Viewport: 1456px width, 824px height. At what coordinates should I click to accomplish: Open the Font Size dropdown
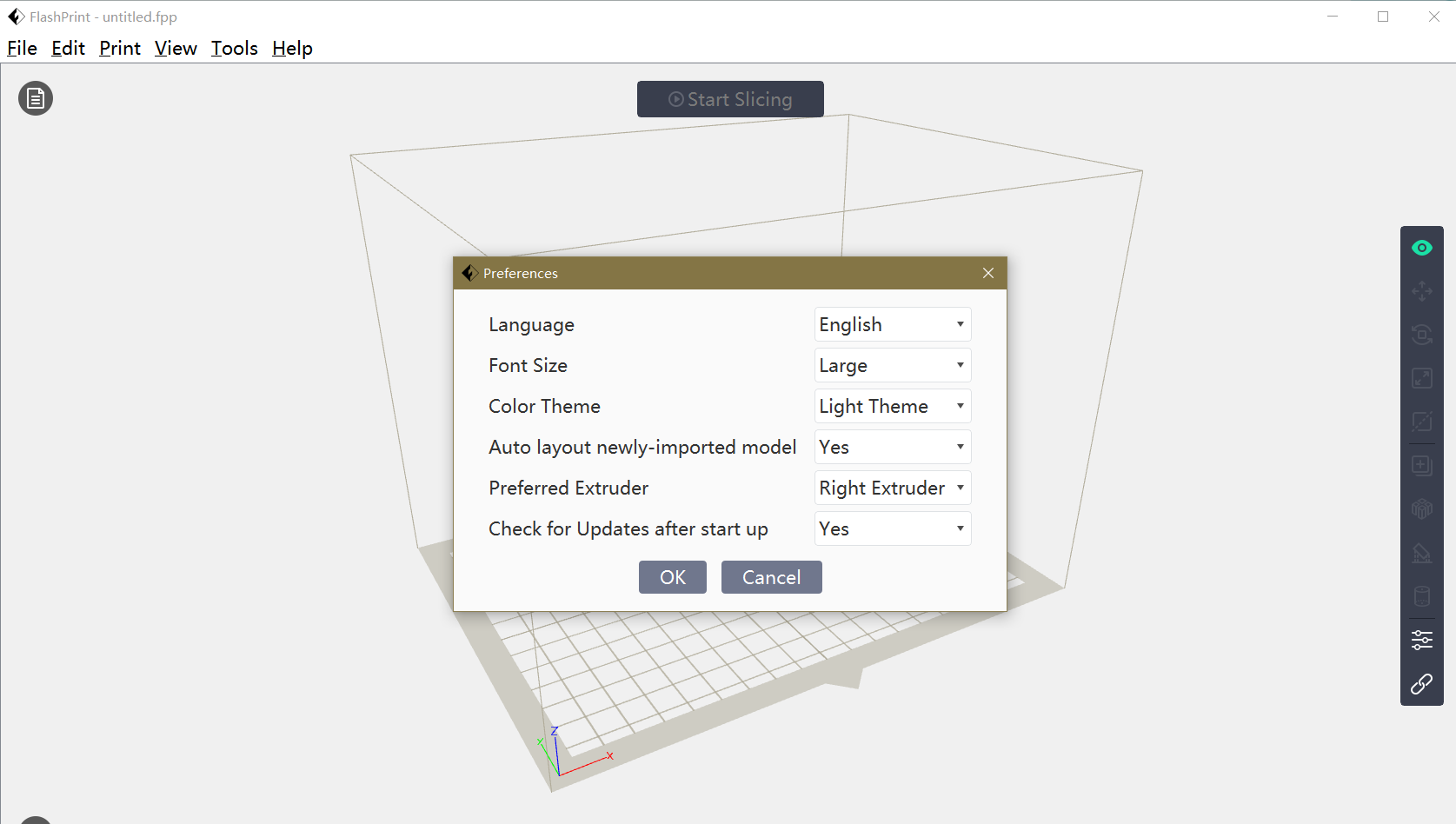coord(893,365)
